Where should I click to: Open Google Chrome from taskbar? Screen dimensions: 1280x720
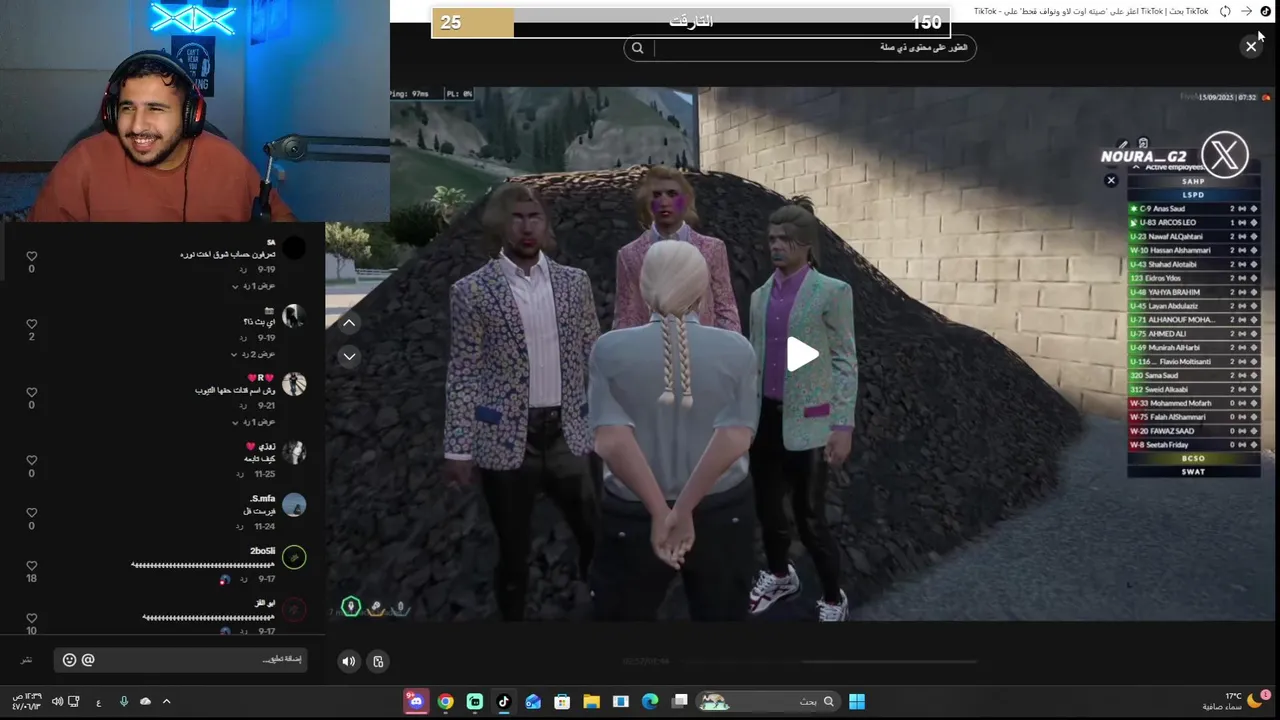point(446,702)
